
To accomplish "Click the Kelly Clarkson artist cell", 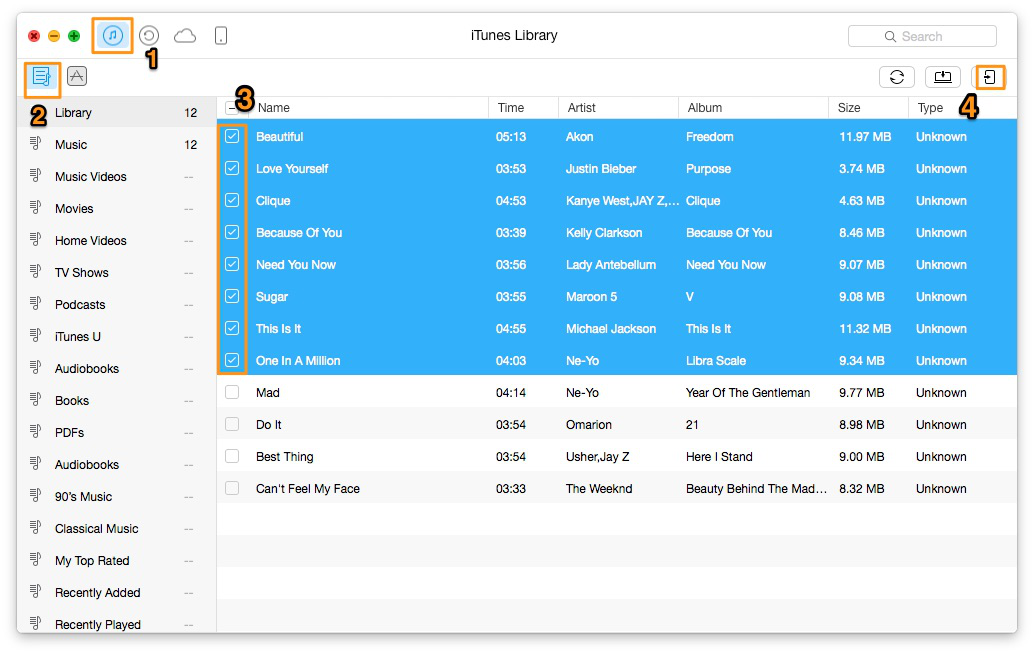I will tap(603, 233).
